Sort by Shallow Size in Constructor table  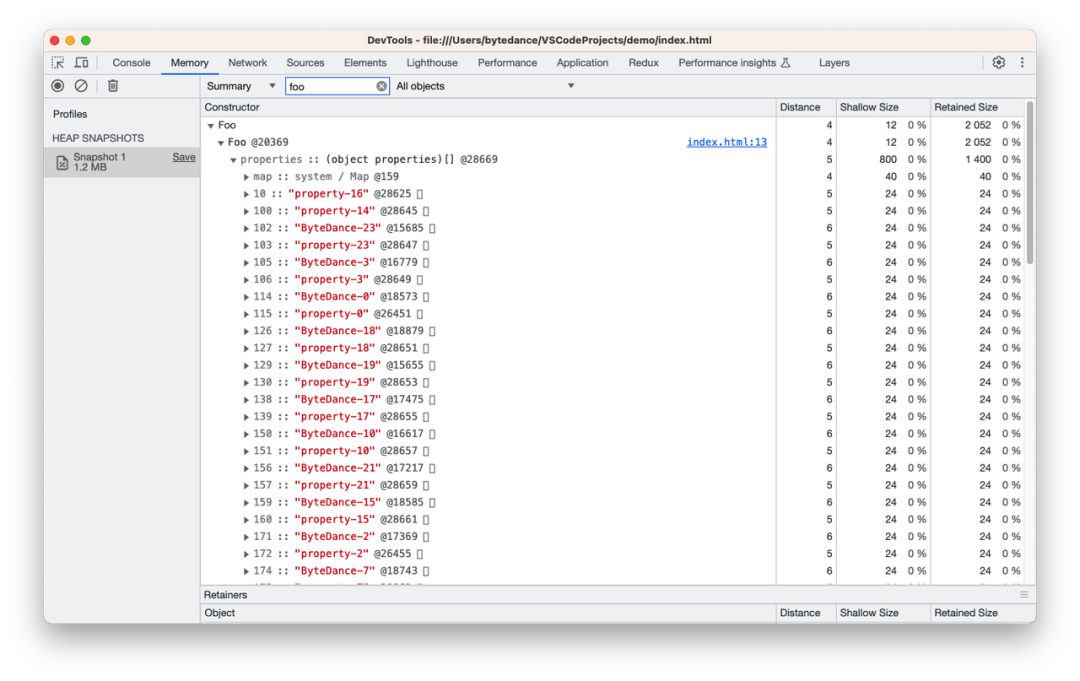(x=882, y=107)
